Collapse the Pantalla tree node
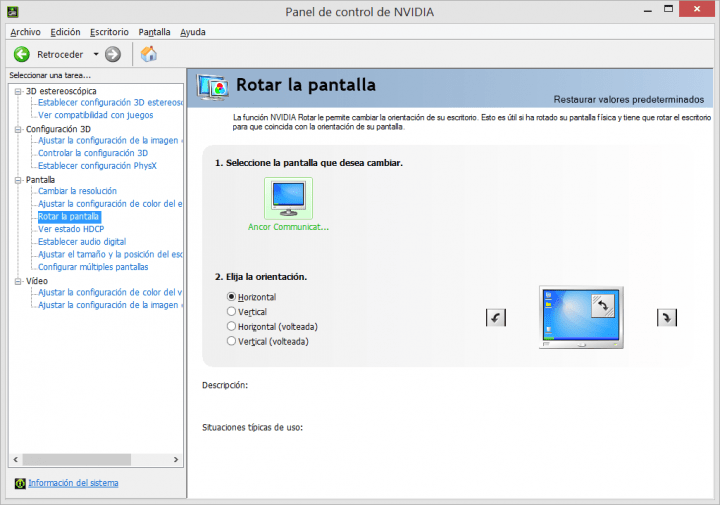 18,180
